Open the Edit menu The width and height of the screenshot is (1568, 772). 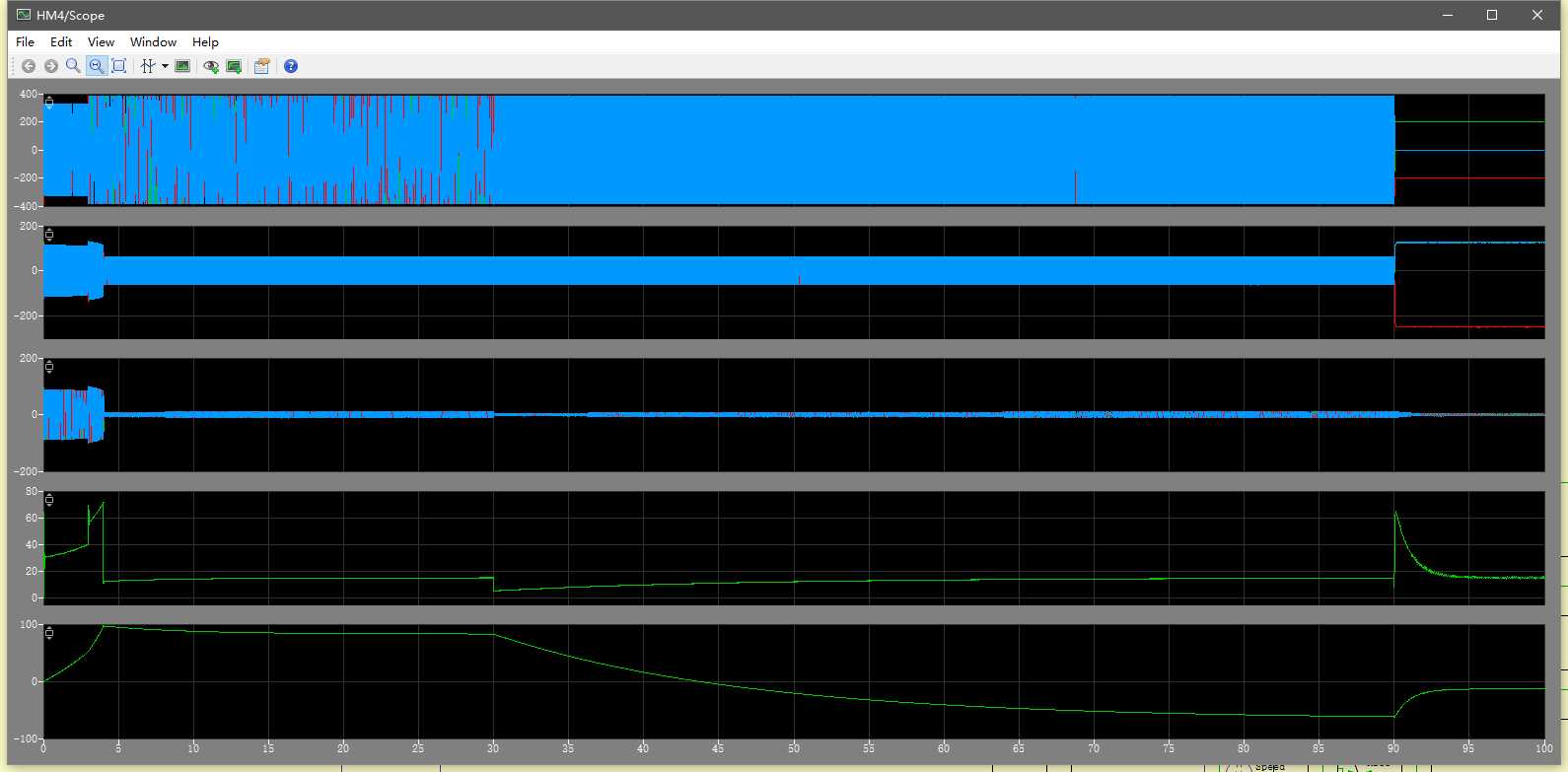tap(61, 42)
